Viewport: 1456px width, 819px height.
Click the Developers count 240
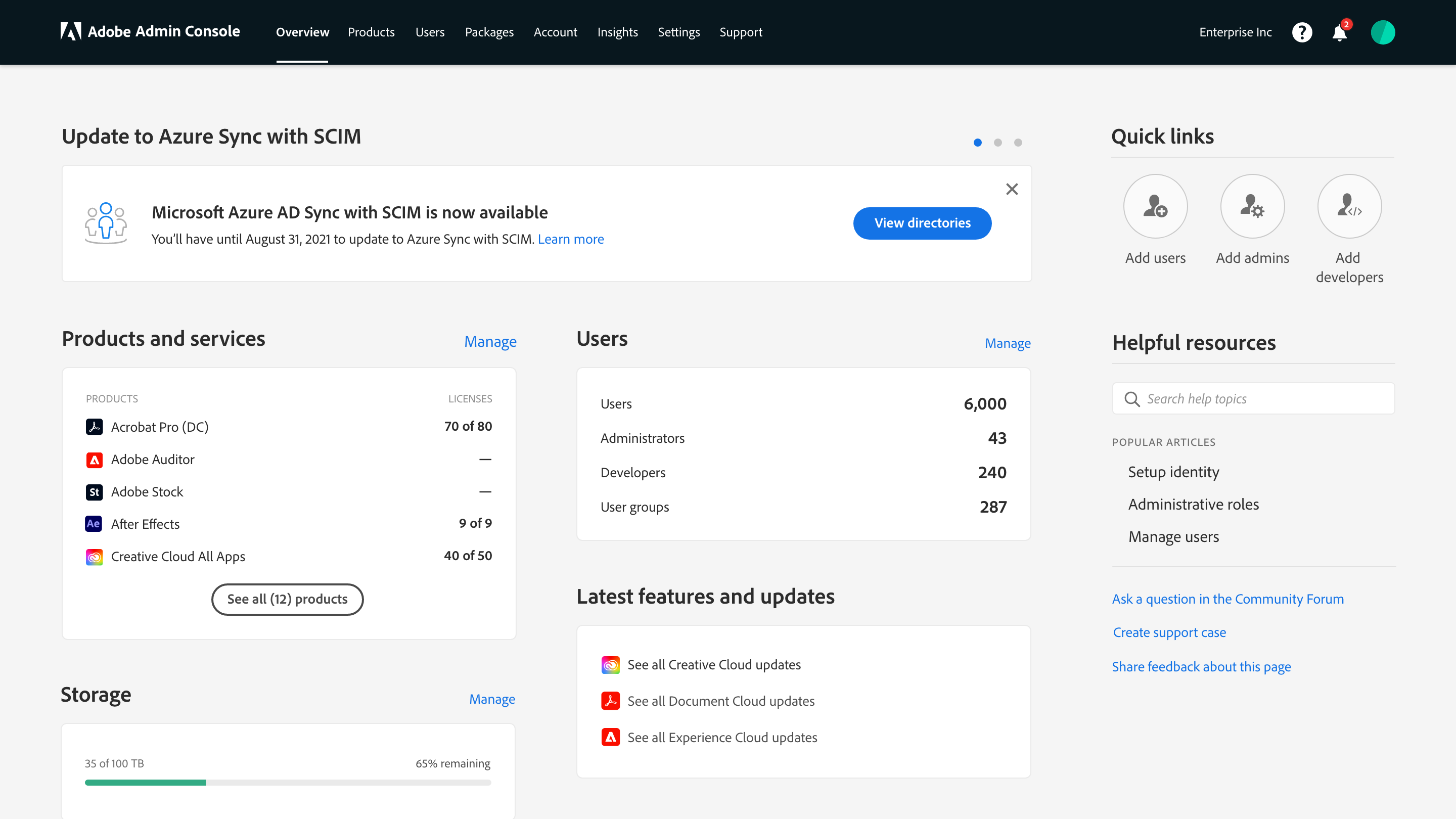[x=992, y=473]
